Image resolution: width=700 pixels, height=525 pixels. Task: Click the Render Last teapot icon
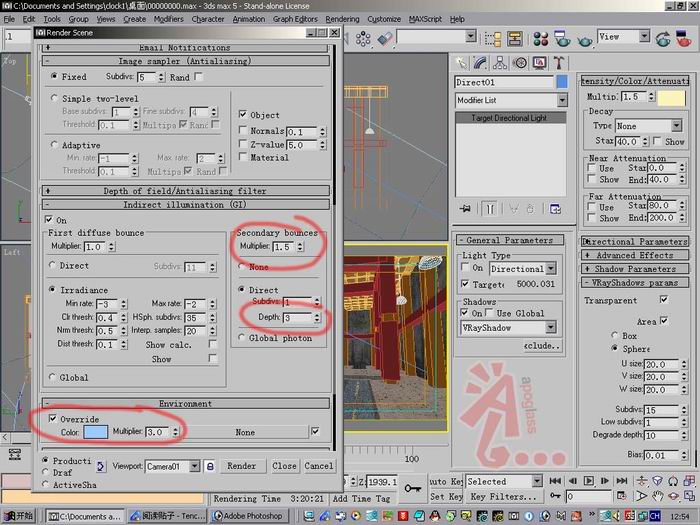coord(662,39)
